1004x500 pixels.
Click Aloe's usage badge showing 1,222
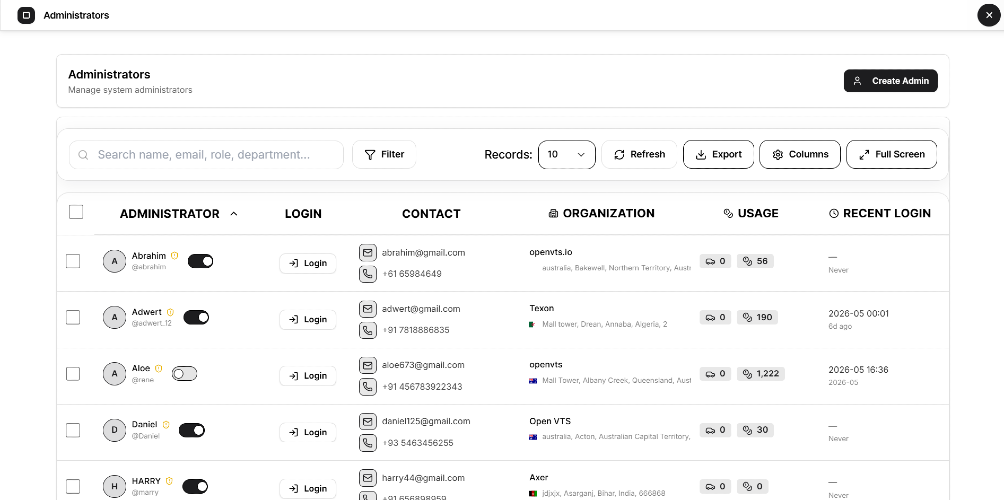click(x=761, y=374)
